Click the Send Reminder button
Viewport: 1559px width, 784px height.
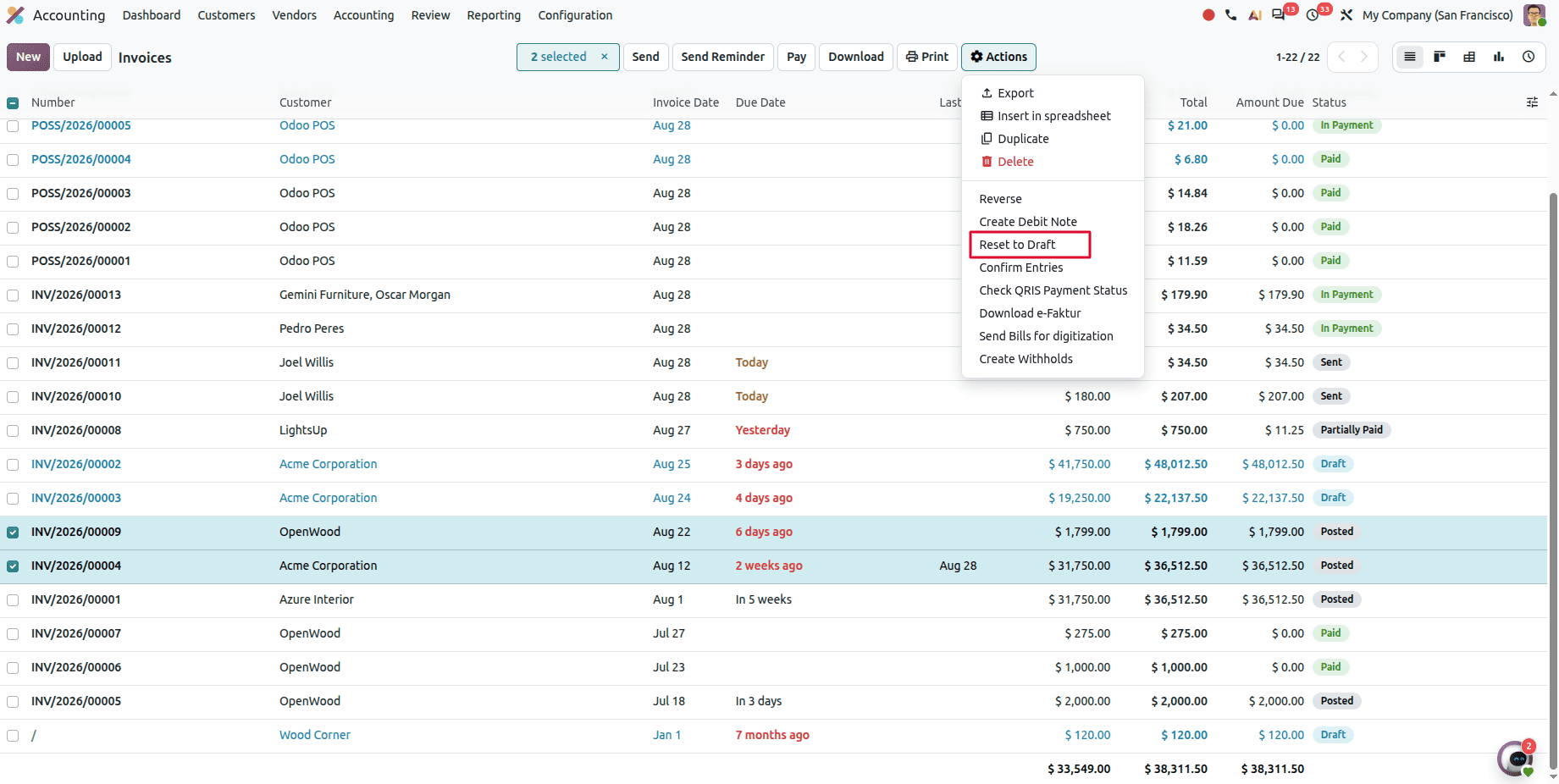[x=722, y=57]
